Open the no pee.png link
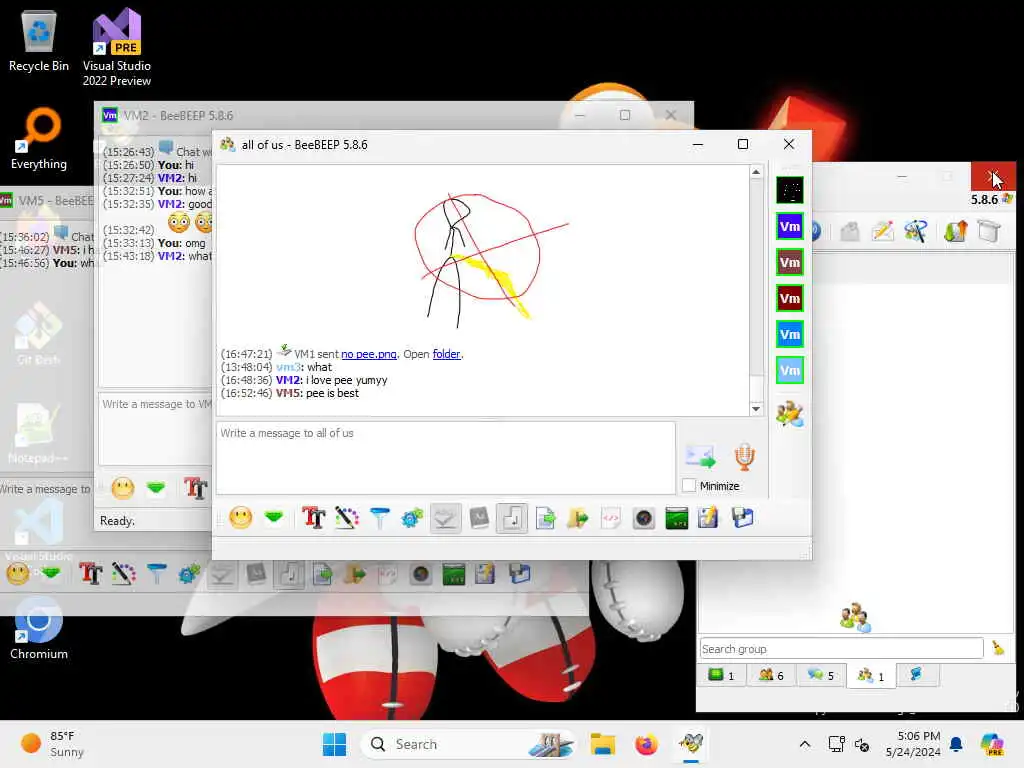 click(x=369, y=354)
